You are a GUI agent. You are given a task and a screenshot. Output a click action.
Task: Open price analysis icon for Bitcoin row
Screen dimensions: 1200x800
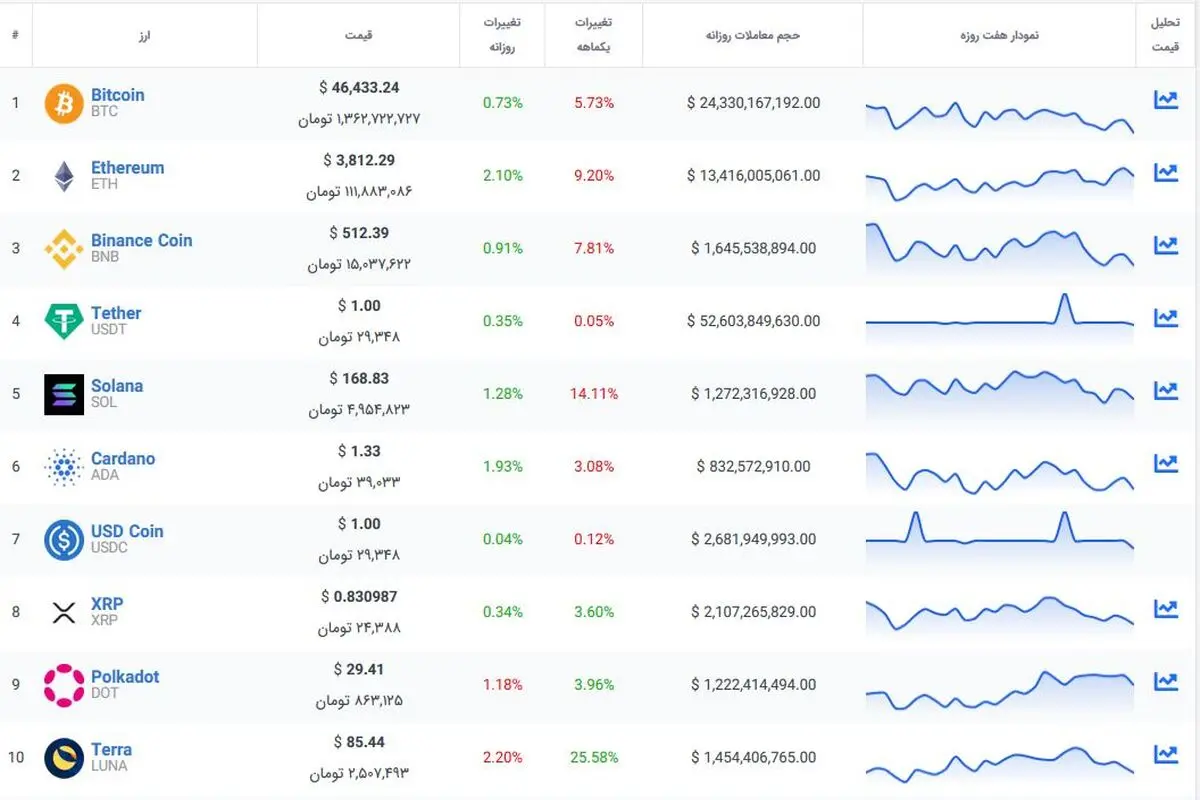[1165, 100]
